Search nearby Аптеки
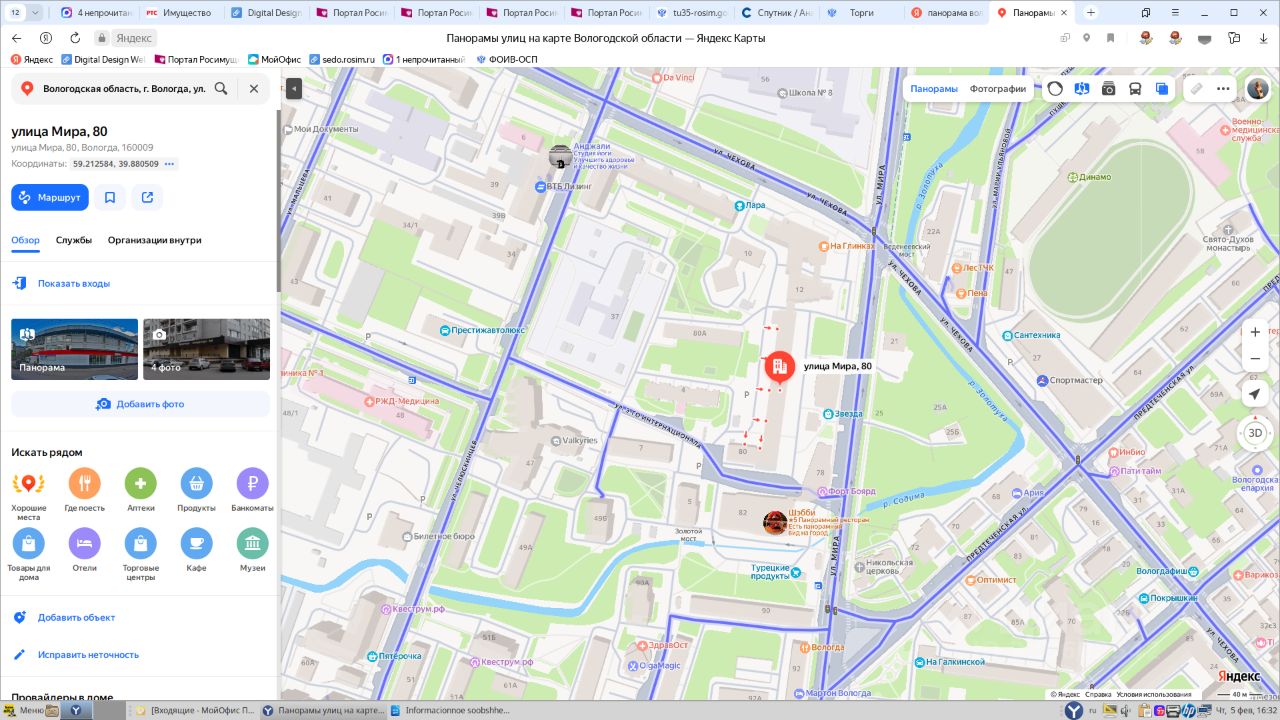 coord(140,491)
